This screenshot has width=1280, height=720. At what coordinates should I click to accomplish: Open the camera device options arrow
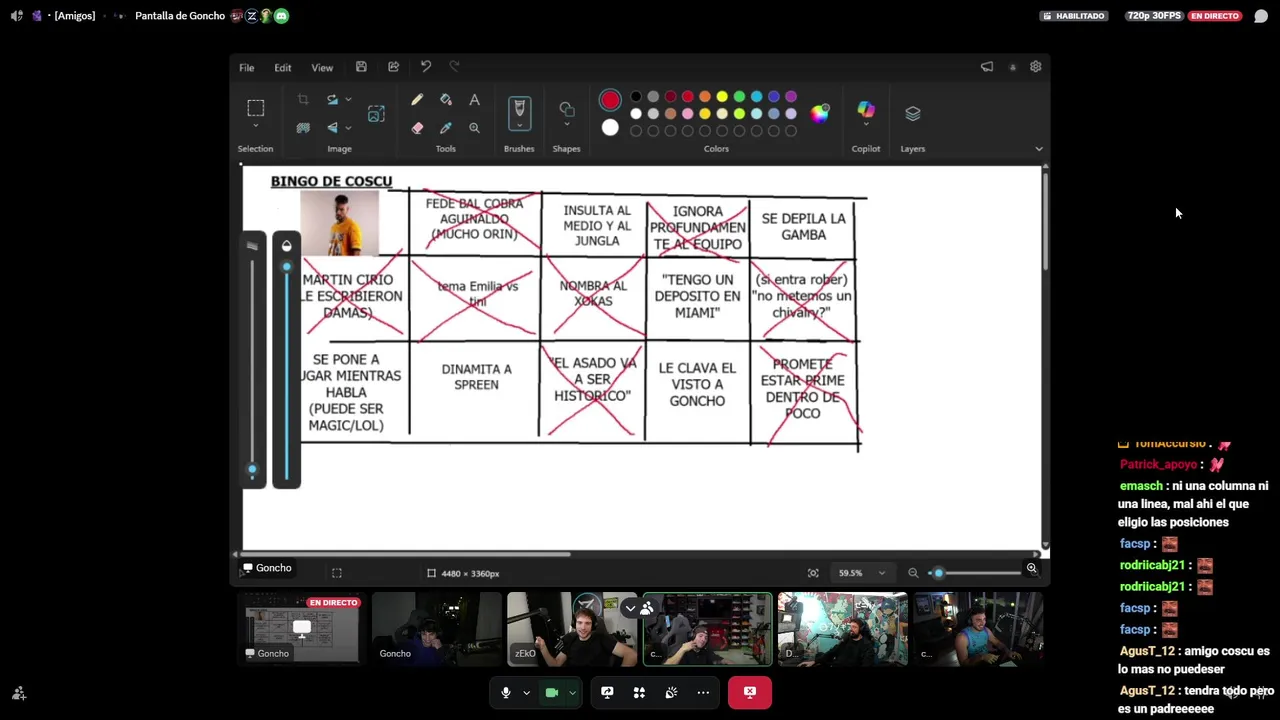pyautogui.click(x=572, y=692)
